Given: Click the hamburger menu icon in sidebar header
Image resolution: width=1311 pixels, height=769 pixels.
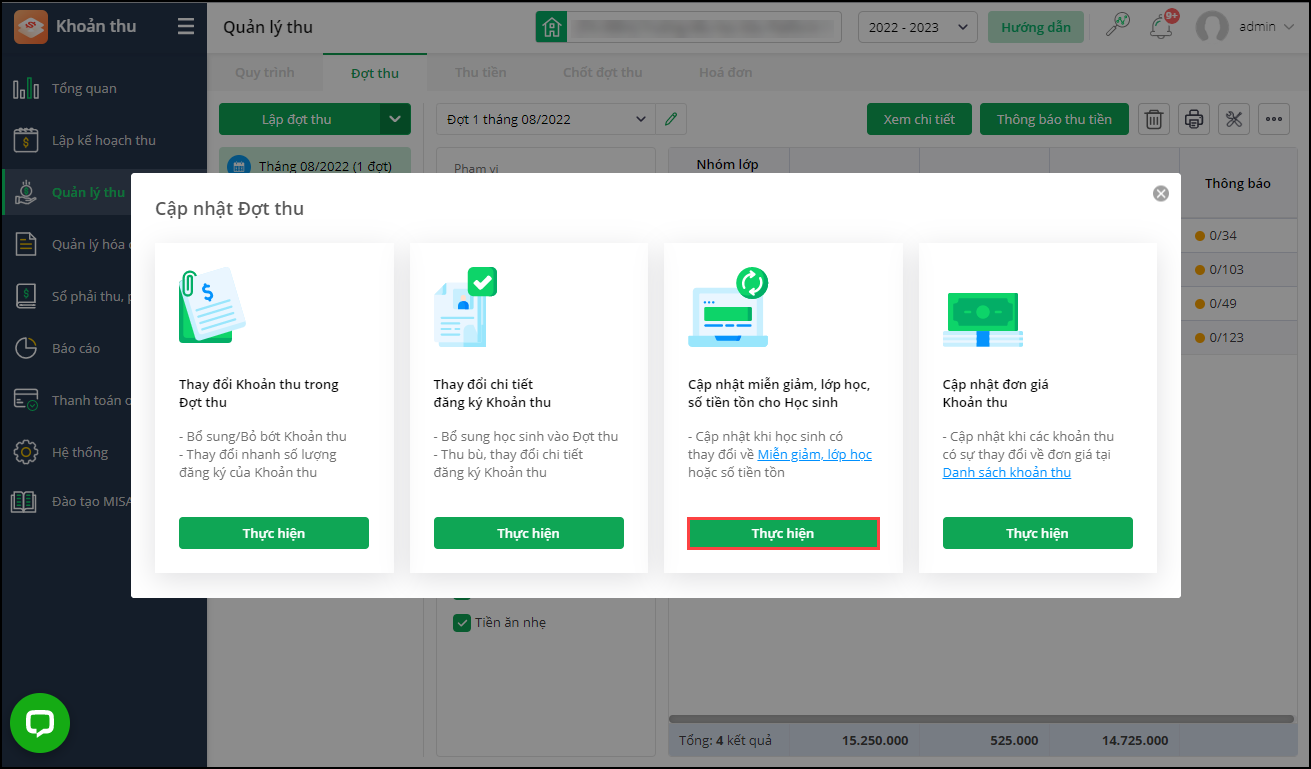Looking at the screenshot, I should click(x=186, y=27).
